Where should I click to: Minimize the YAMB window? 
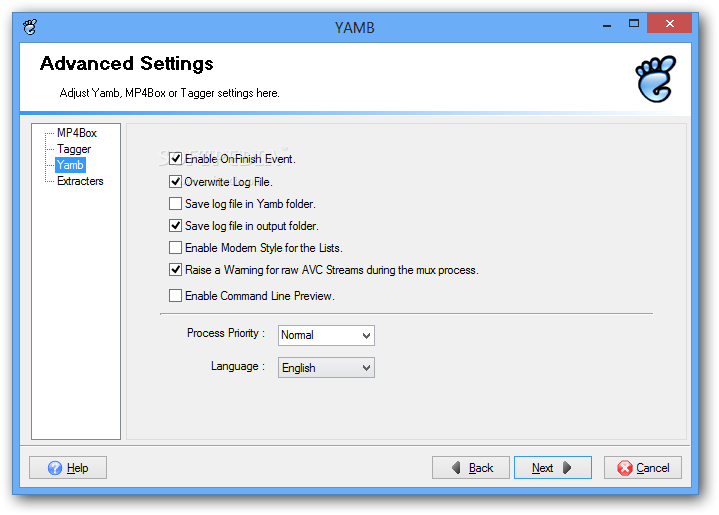click(x=607, y=24)
